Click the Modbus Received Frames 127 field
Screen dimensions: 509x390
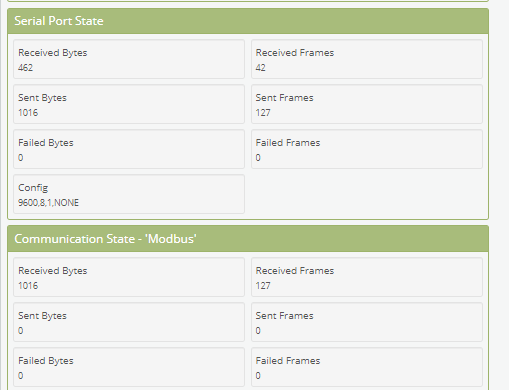tap(367, 277)
